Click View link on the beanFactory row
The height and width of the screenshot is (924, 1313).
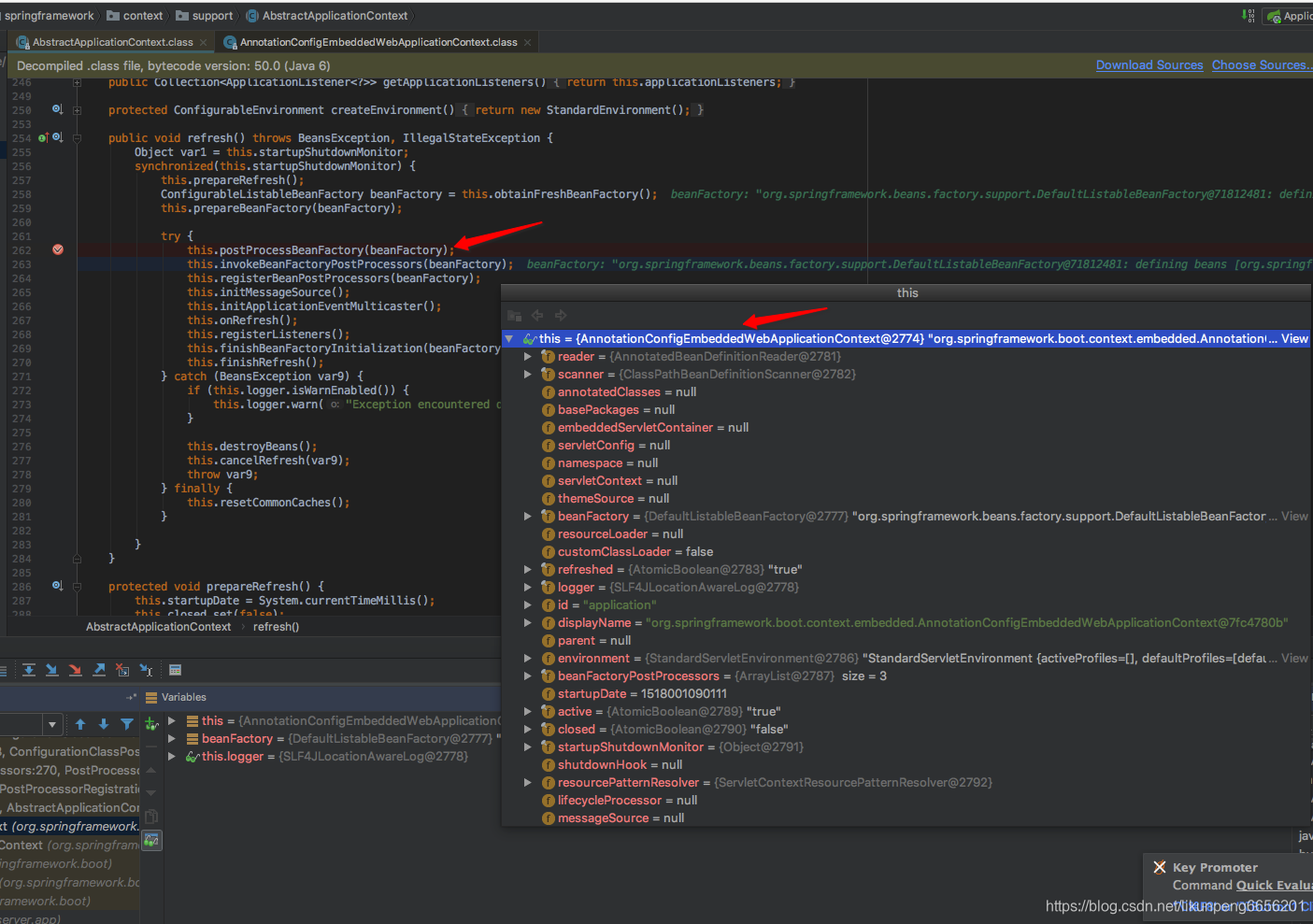coord(1294,516)
